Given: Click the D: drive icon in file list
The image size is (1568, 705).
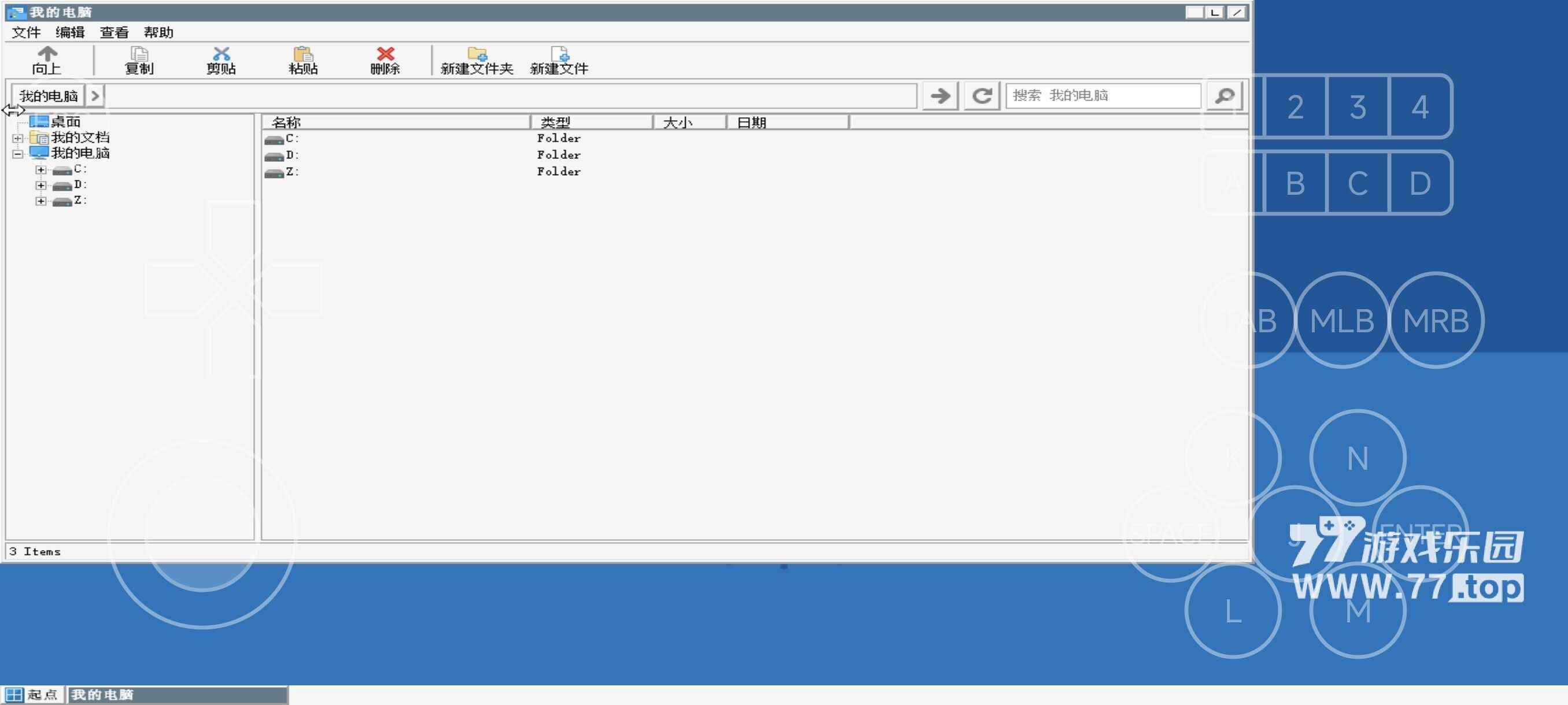Looking at the screenshot, I should [x=274, y=157].
